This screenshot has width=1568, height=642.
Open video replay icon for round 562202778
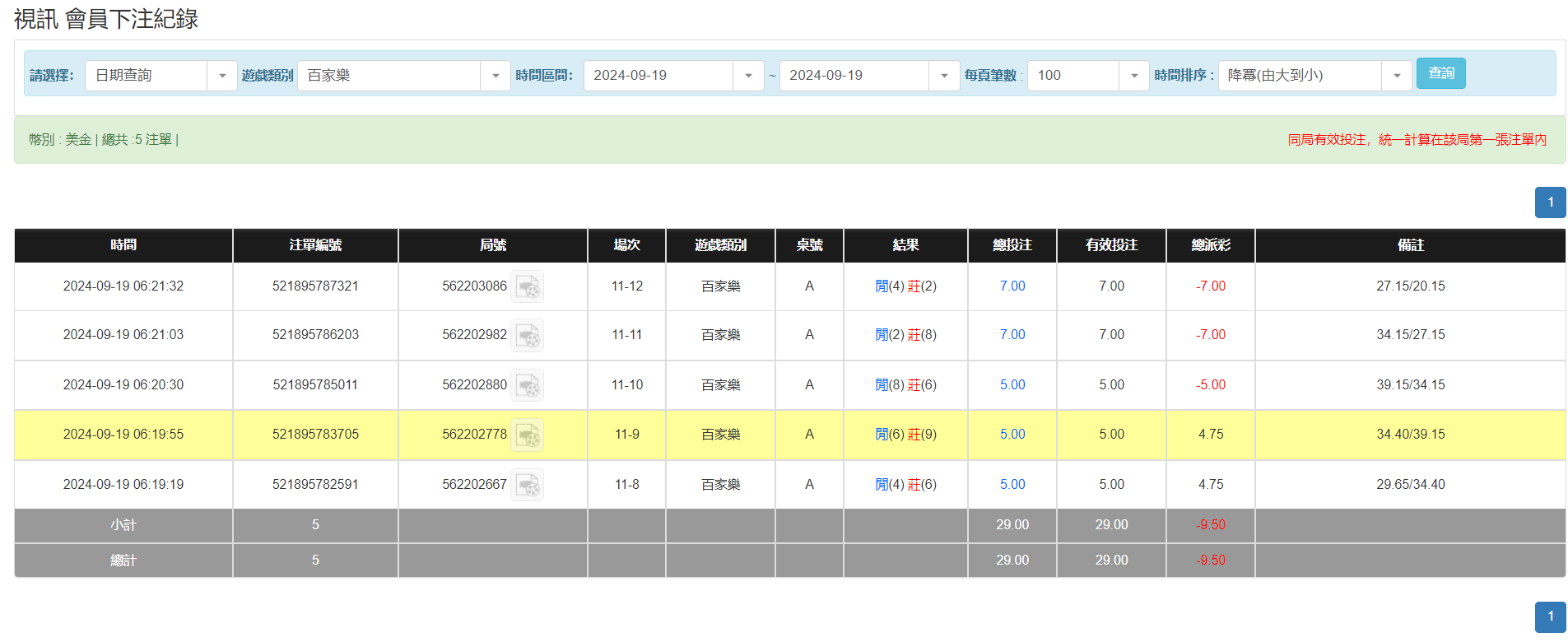point(527,435)
